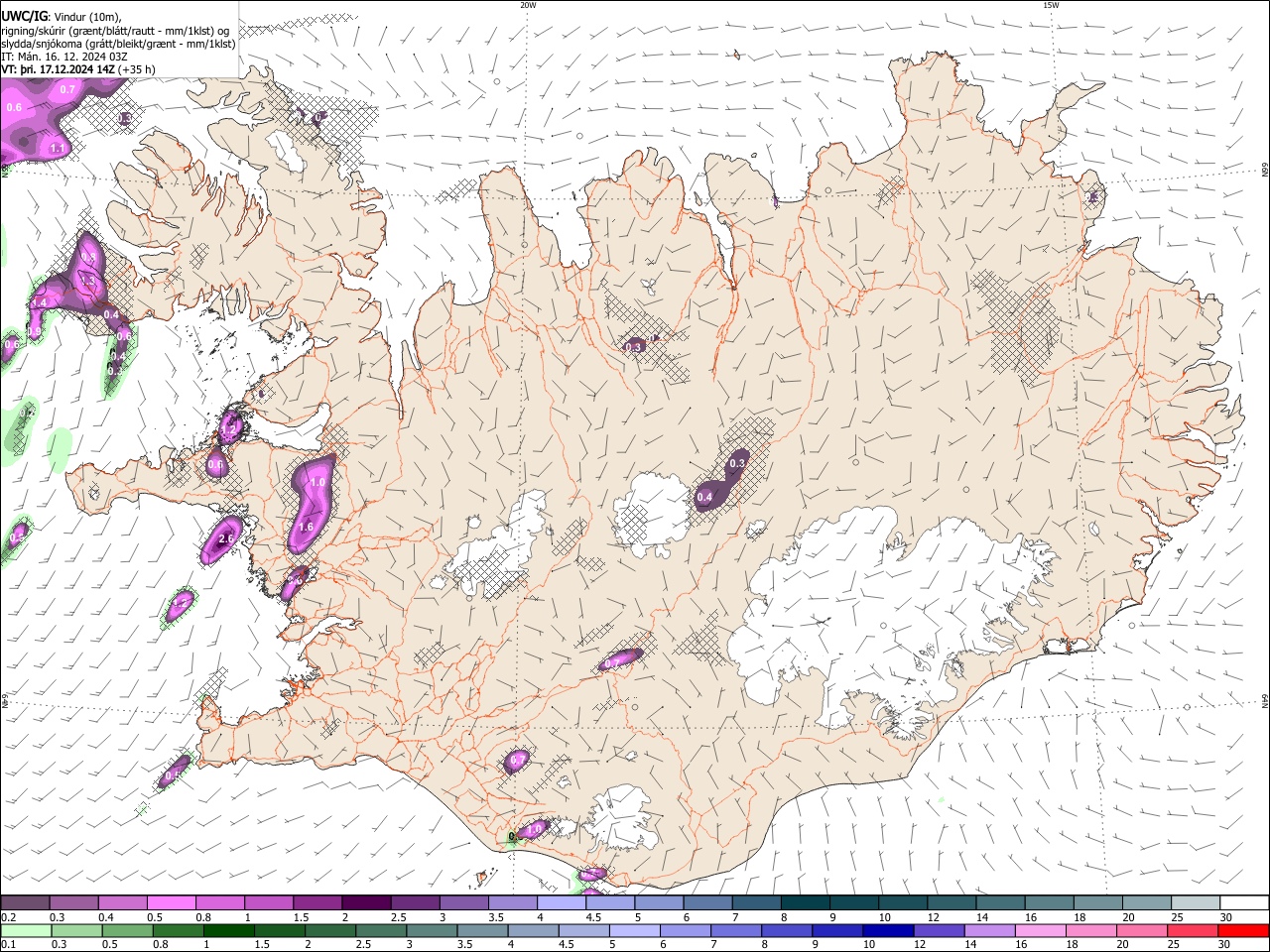Pick the bright red 30 swatch on rain scale
1270x952 pixels.
pyautogui.click(x=1243, y=930)
